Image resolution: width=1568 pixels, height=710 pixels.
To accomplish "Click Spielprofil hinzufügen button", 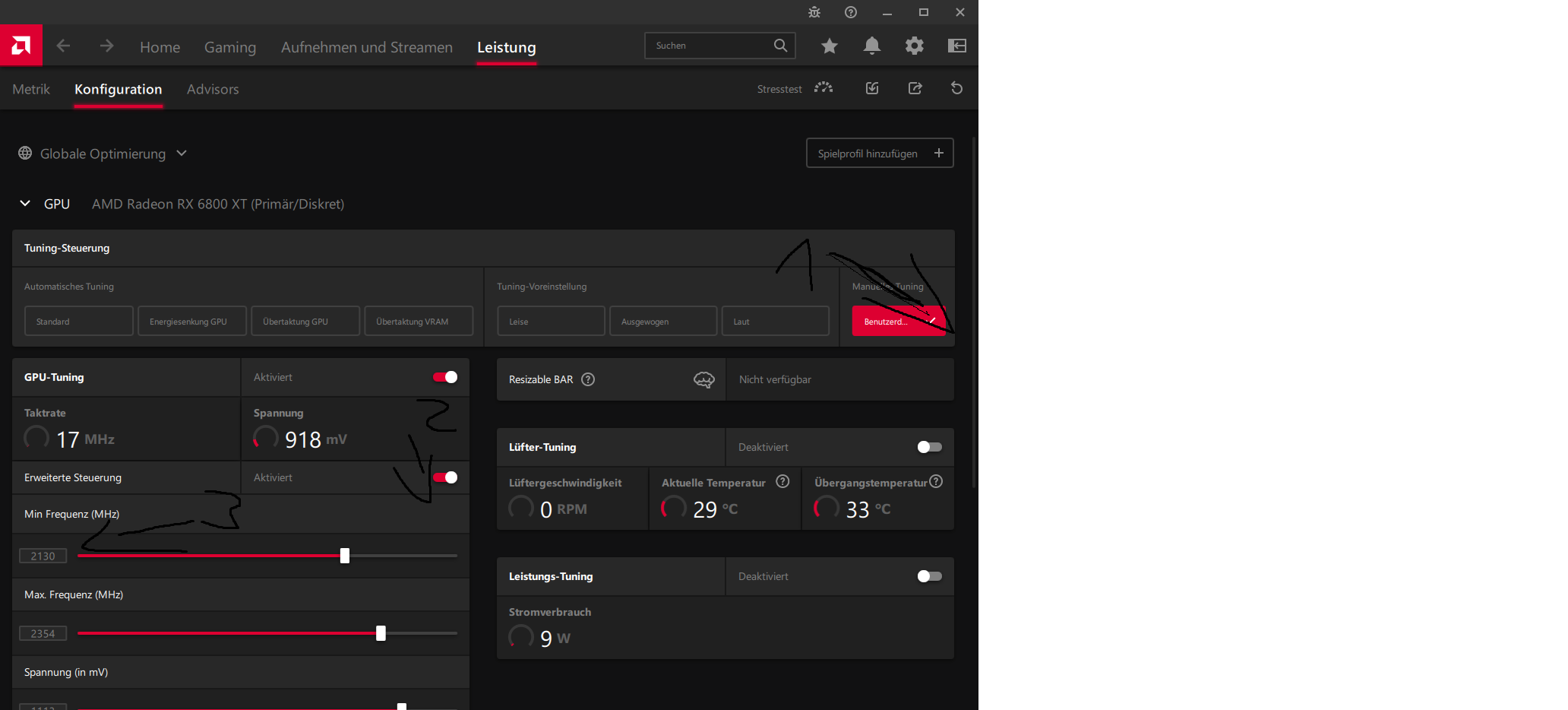I will tap(880, 153).
